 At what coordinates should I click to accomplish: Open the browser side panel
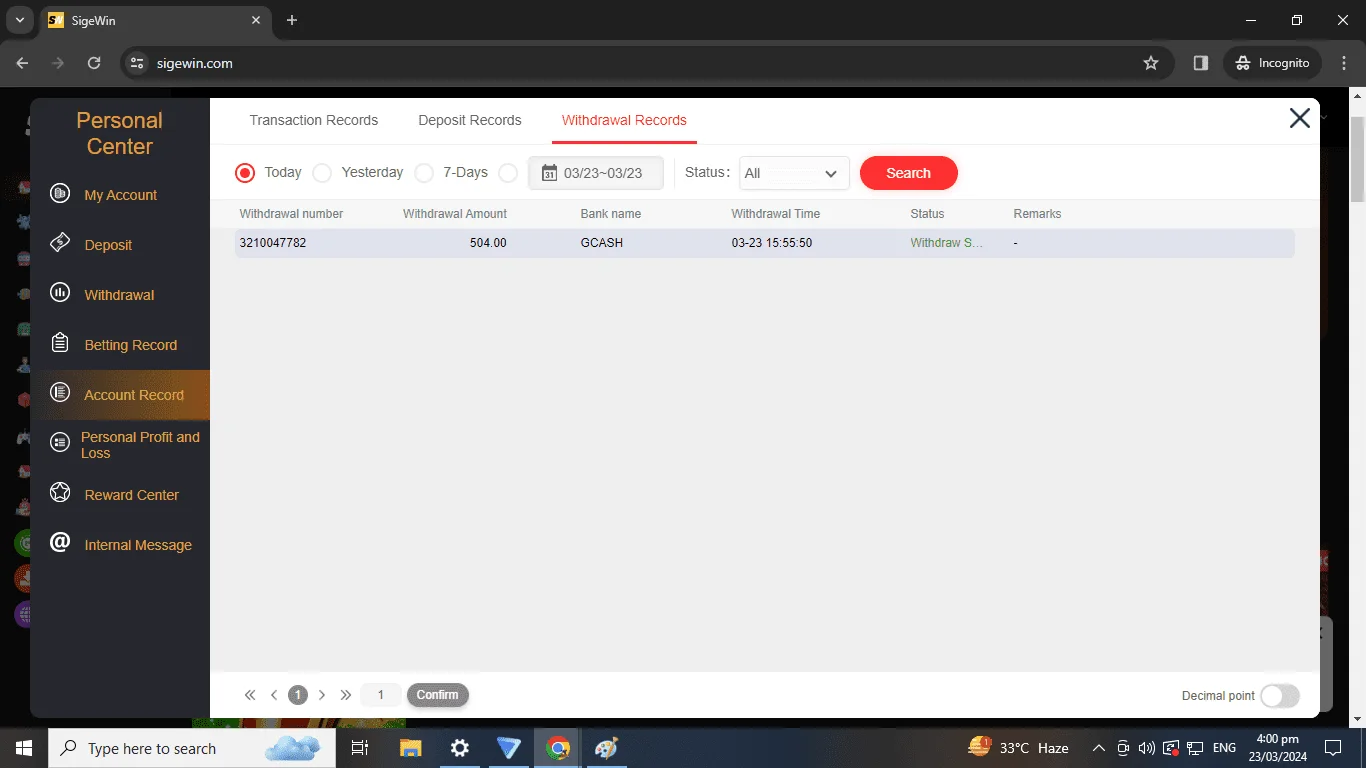pyautogui.click(x=1201, y=63)
